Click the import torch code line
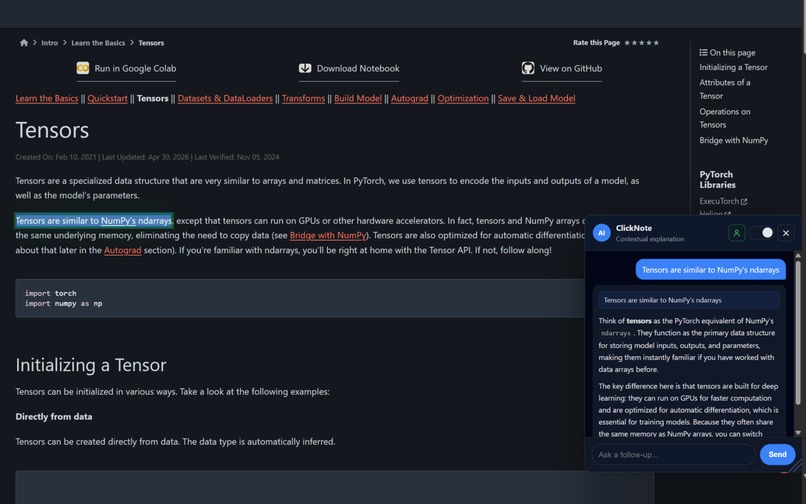Screen dimensions: 806x504 click(x=50, y=293)
